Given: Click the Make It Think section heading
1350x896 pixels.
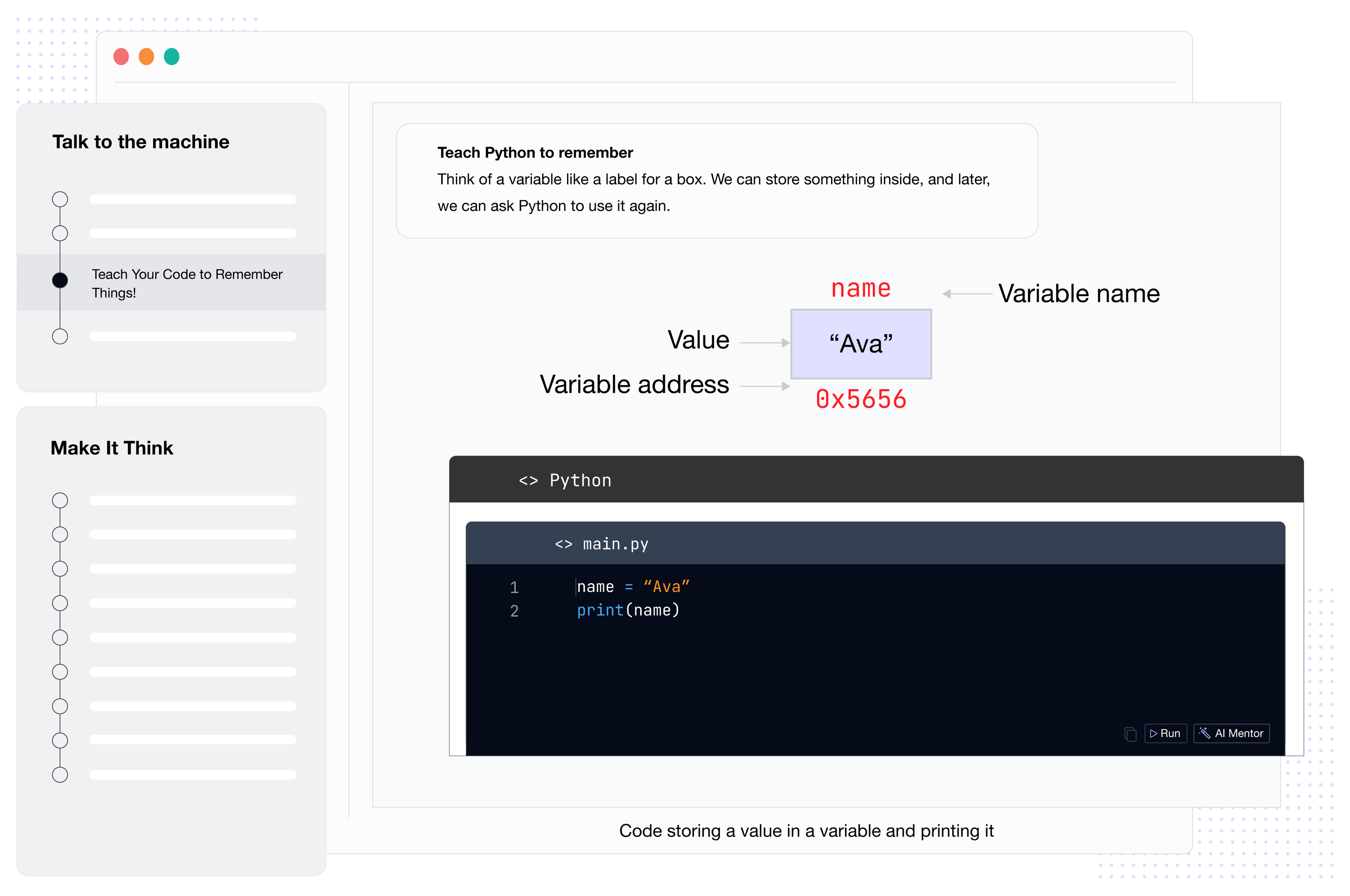Looking at the screenshot, I should pyautogui.click(x=112, y=448).
